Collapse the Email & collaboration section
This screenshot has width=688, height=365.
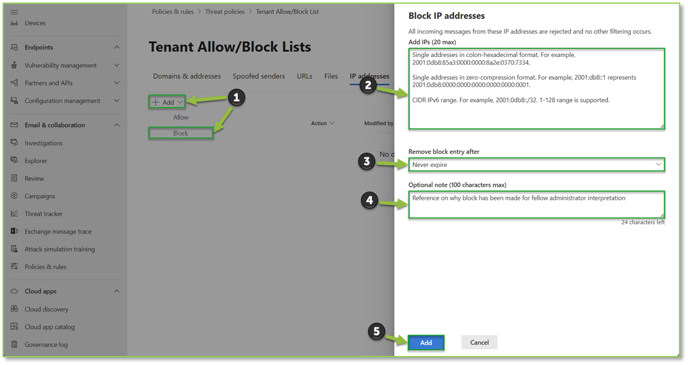click(116, 125)
